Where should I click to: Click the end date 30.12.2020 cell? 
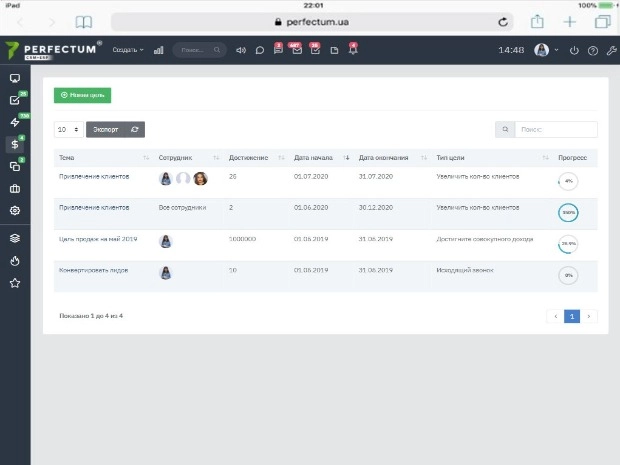376,208
